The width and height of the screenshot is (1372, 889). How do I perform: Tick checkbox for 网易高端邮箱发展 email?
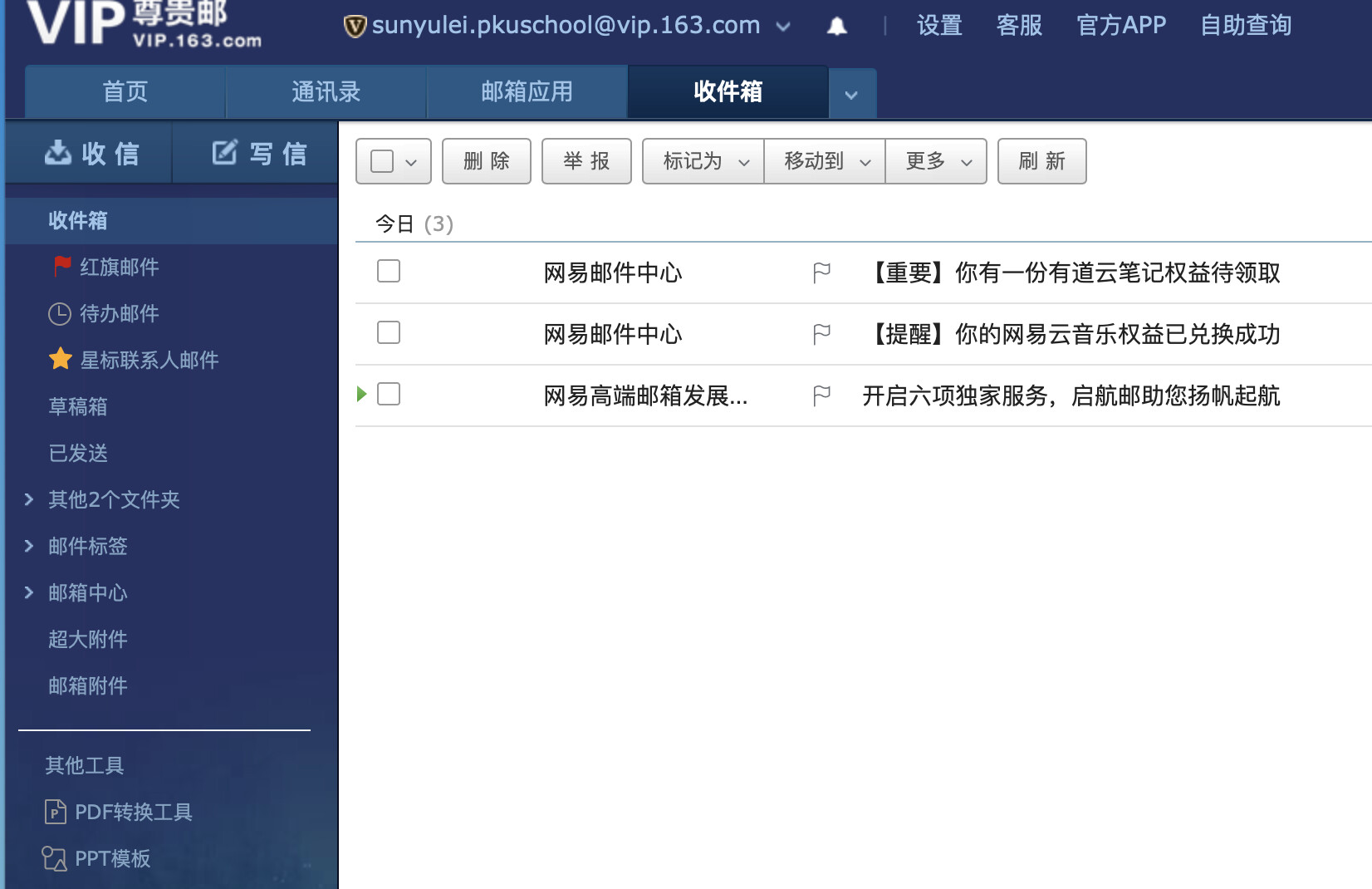click(389, 394)
